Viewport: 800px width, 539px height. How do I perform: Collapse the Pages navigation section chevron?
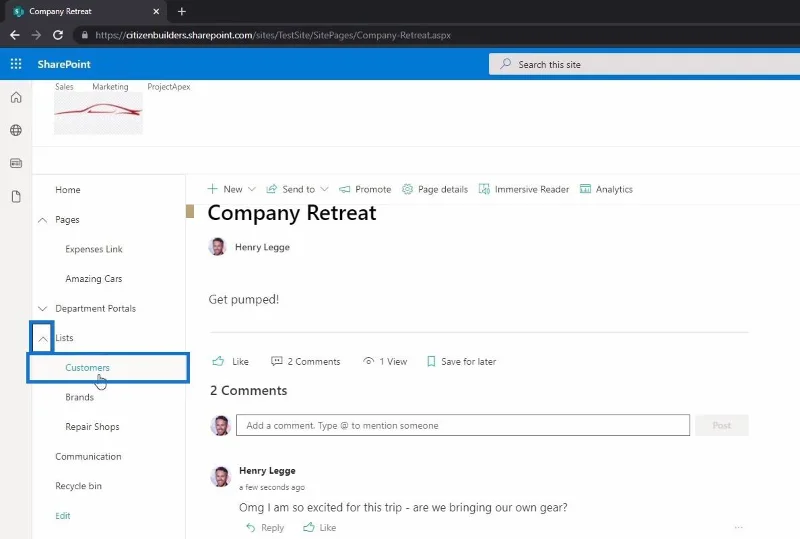pos(43,220)
